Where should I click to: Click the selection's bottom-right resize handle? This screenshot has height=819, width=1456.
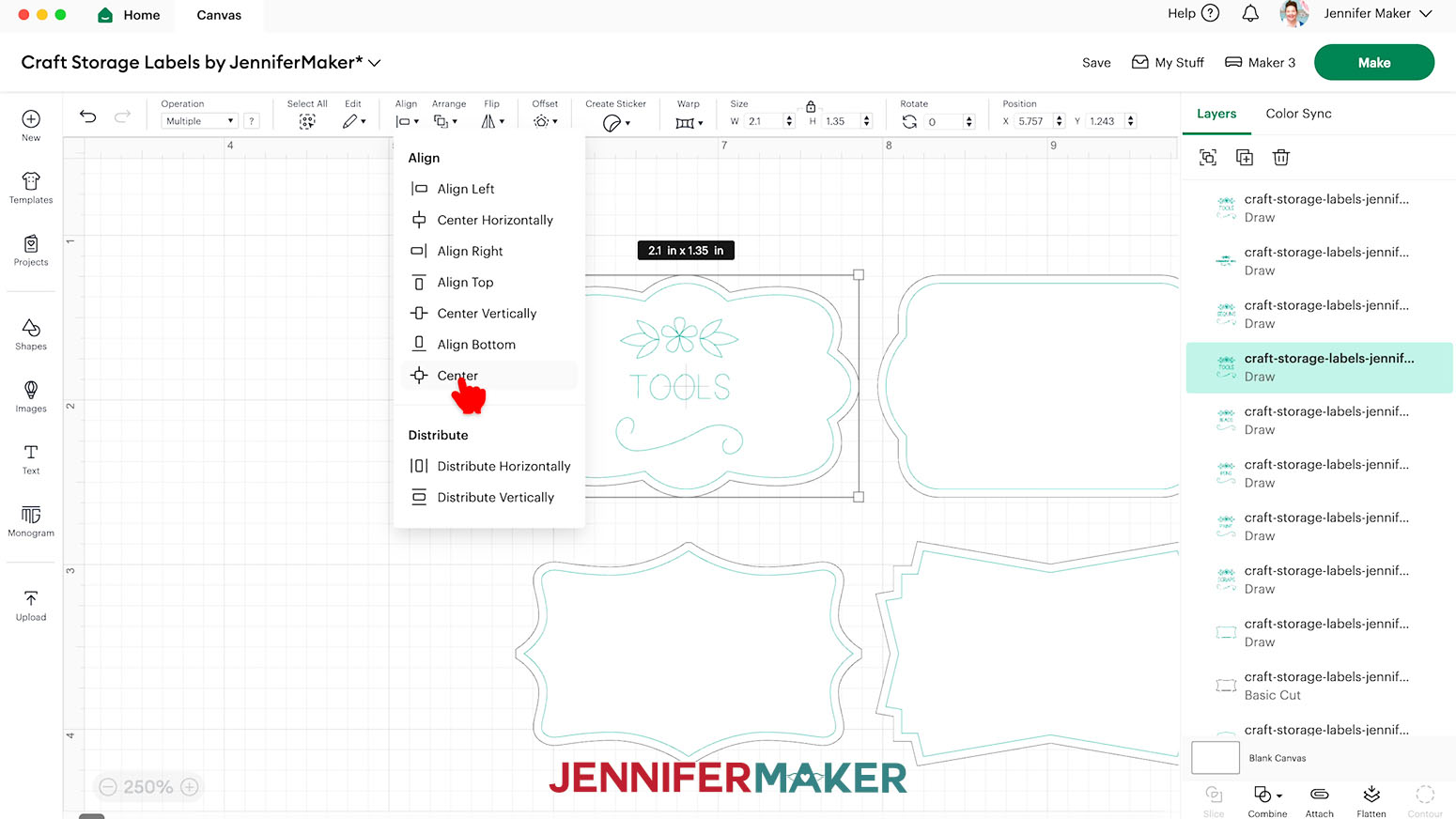click(858, 497)
